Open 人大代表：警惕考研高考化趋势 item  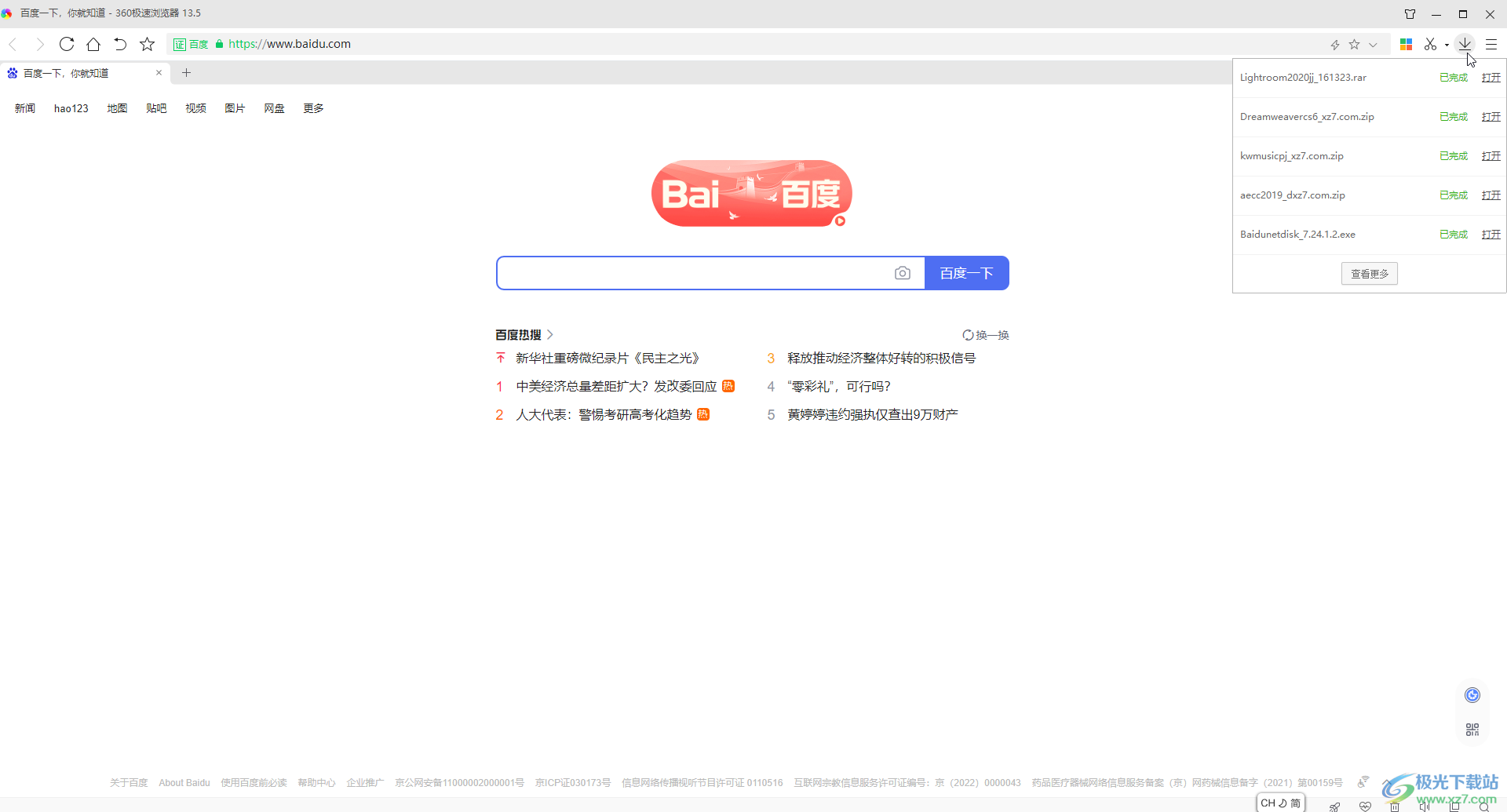604,415
